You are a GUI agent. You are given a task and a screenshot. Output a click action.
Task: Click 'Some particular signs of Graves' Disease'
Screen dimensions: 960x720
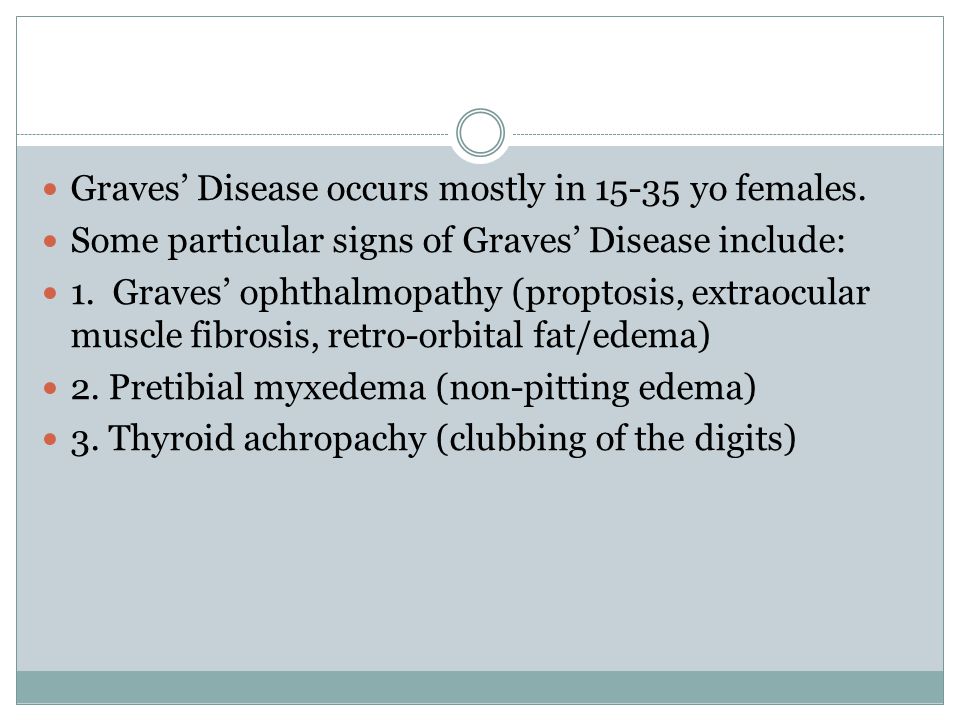(x=389, y=241)
